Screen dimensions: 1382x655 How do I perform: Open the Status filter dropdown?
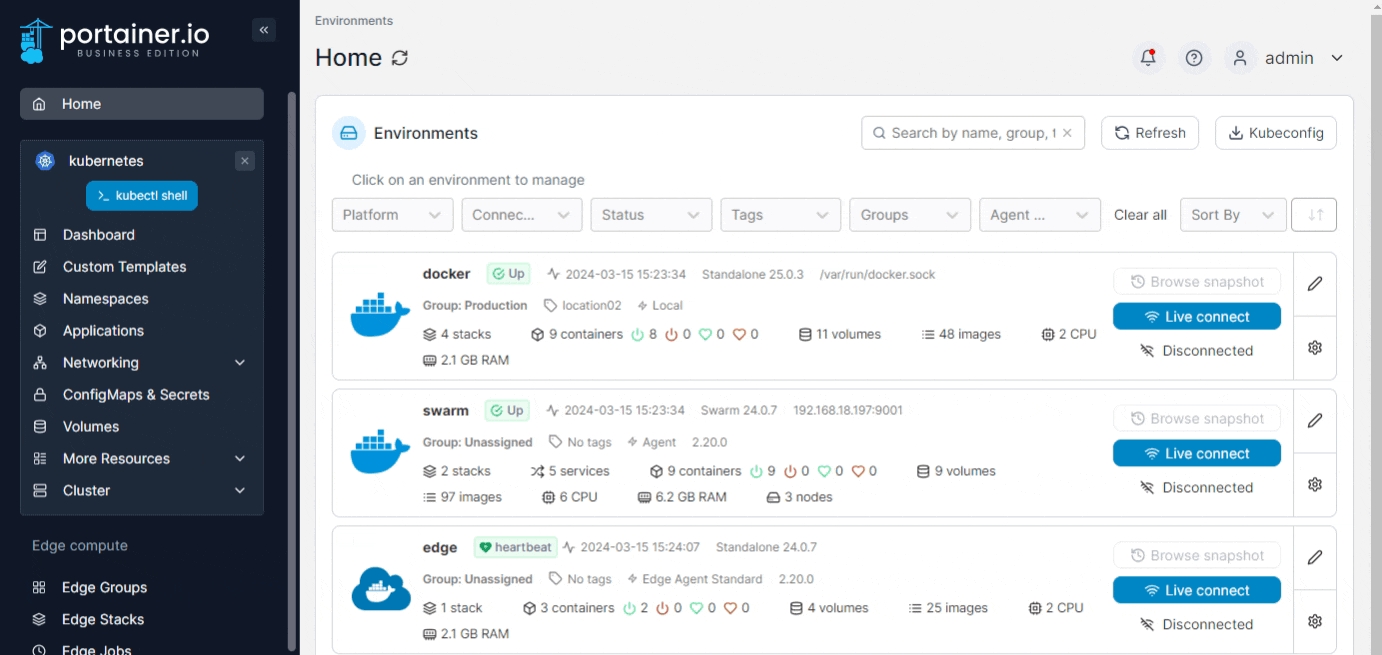(651, 215)
